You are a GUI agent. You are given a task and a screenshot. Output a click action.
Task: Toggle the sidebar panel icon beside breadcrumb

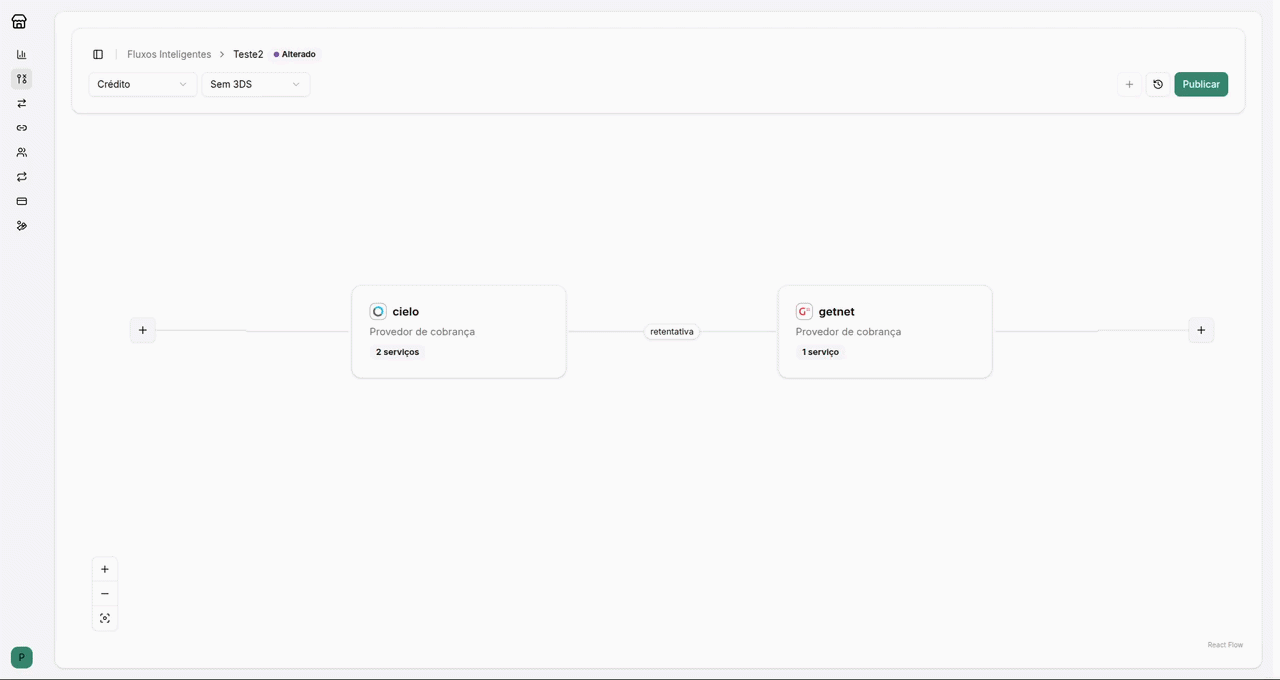(x=98, y=55)
